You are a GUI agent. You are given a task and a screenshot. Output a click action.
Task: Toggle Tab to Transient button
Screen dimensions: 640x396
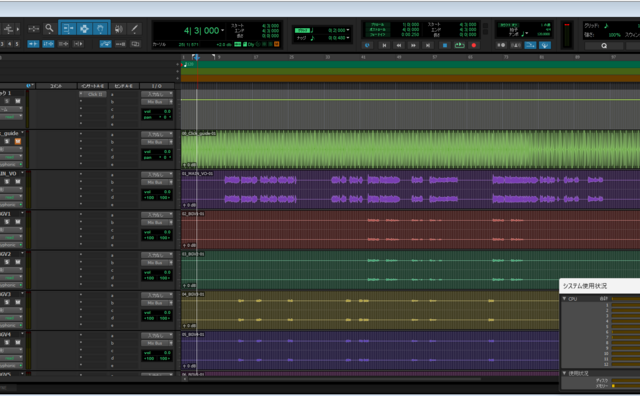33,44
